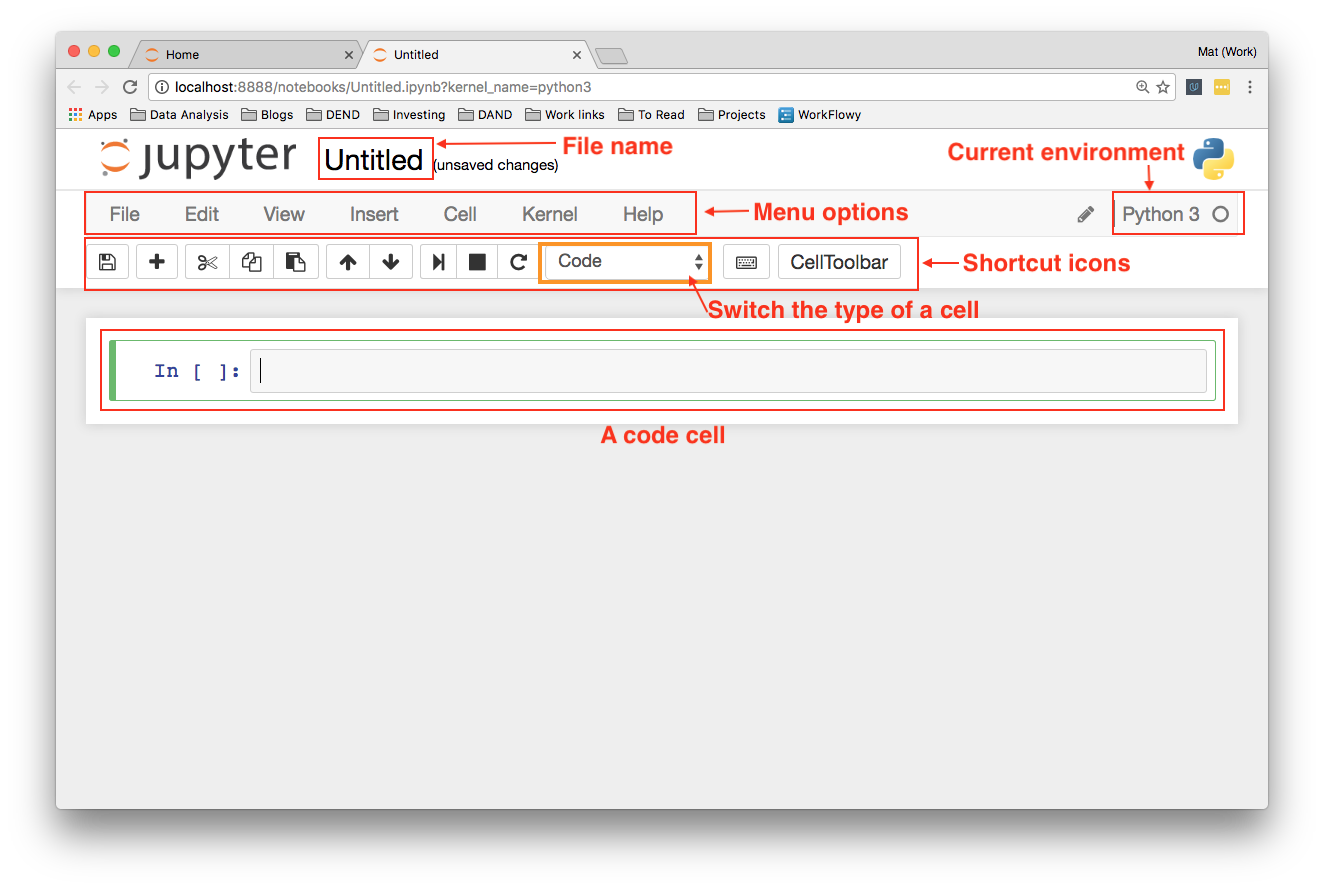Screen dimensions: 1324x889
Task: Click the save notebook floppy disk icon
Action: (x=107, y=262)
